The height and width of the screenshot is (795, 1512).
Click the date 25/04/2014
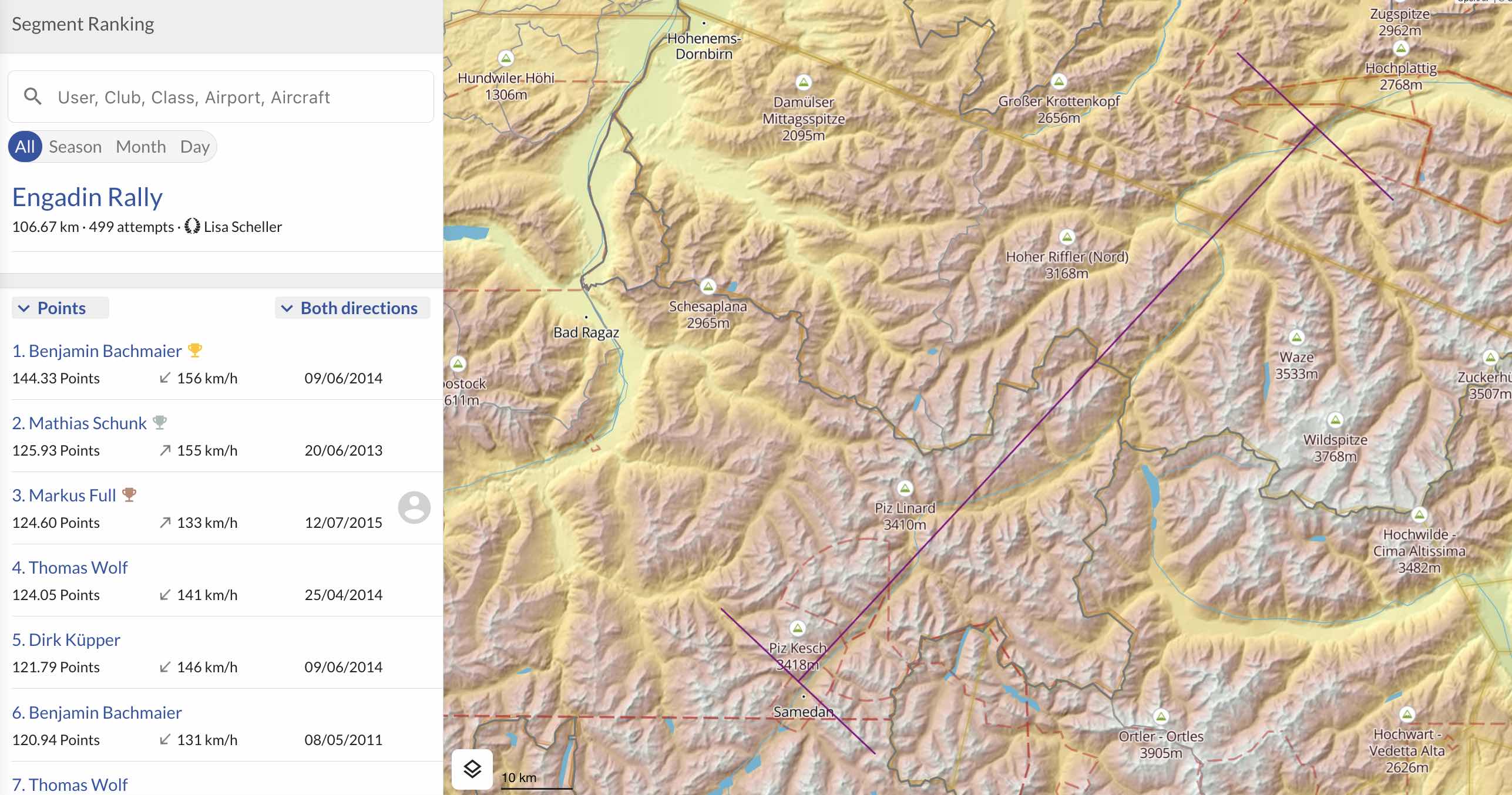(x=344, y=595)
